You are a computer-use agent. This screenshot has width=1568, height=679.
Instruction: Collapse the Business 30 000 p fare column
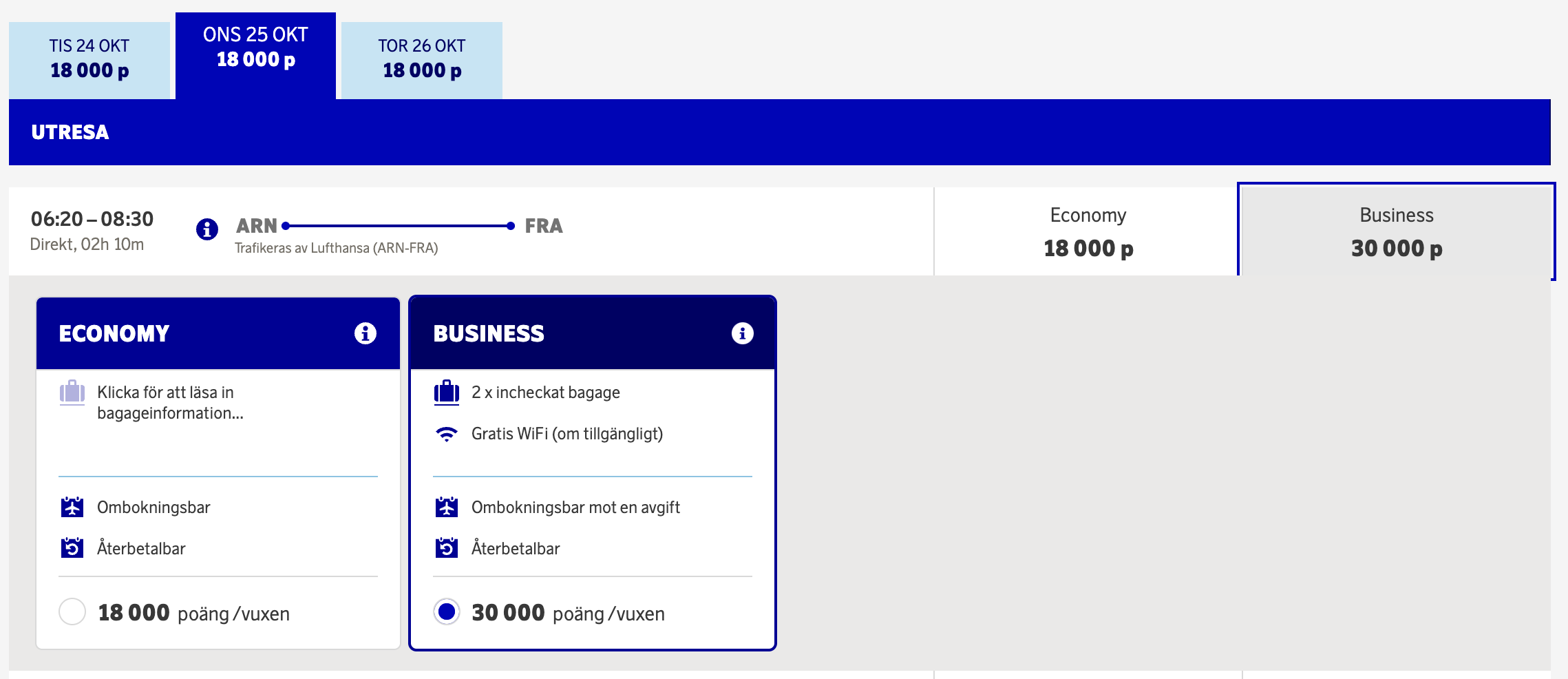tap(1396, 232)
